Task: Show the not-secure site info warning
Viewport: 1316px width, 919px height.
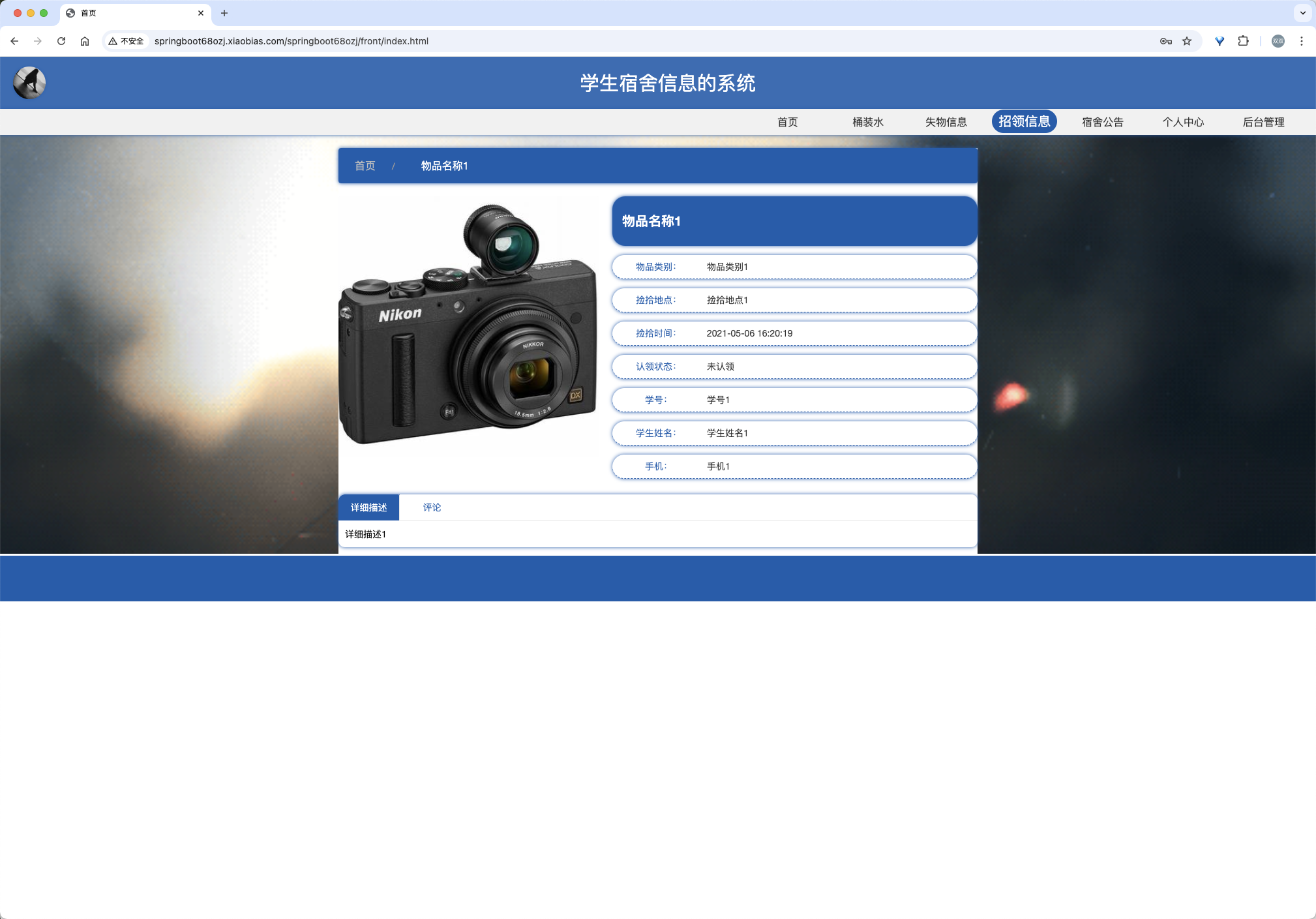Action: point(126,41)
